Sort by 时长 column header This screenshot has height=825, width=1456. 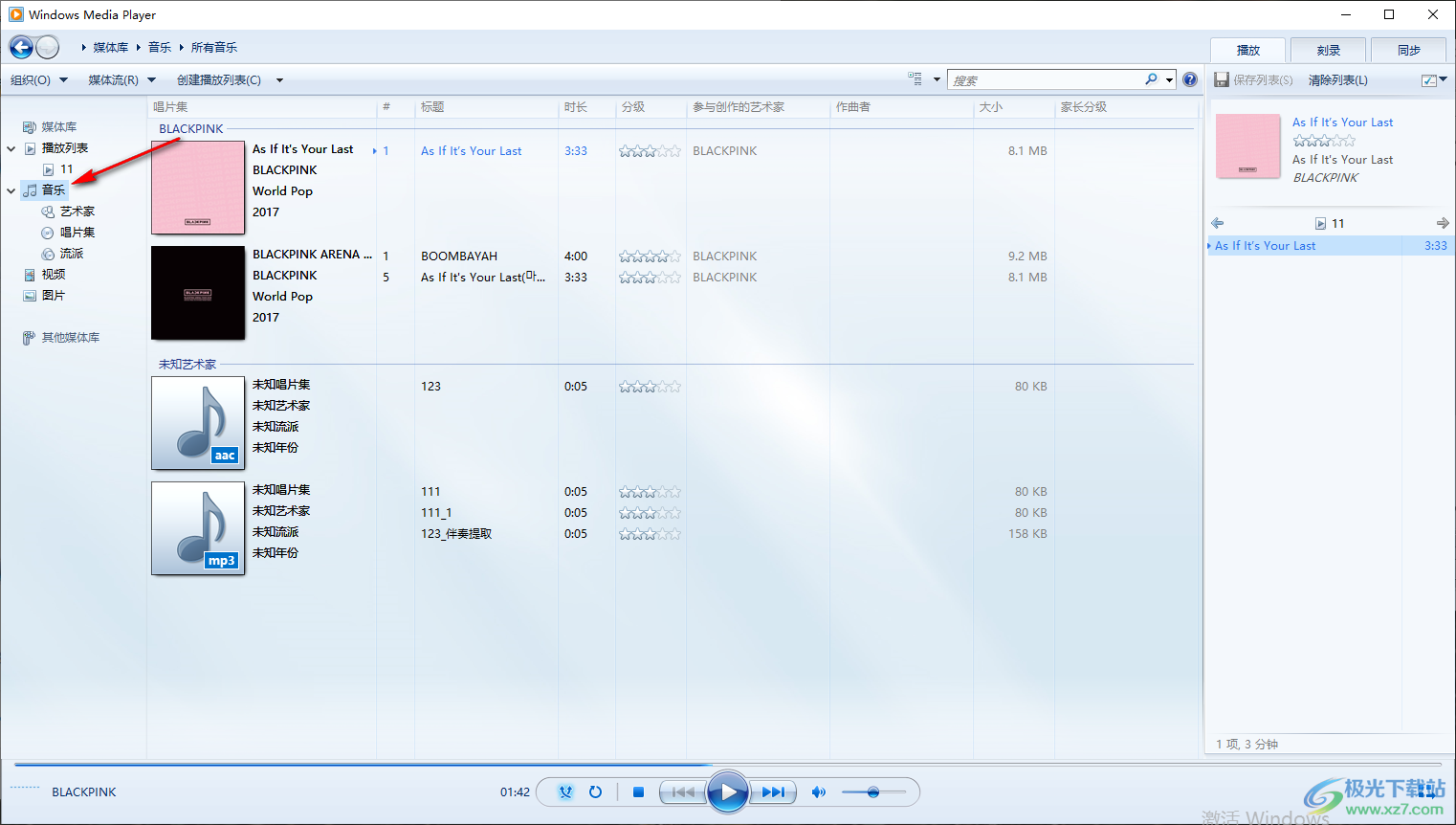tap(586, 107)
